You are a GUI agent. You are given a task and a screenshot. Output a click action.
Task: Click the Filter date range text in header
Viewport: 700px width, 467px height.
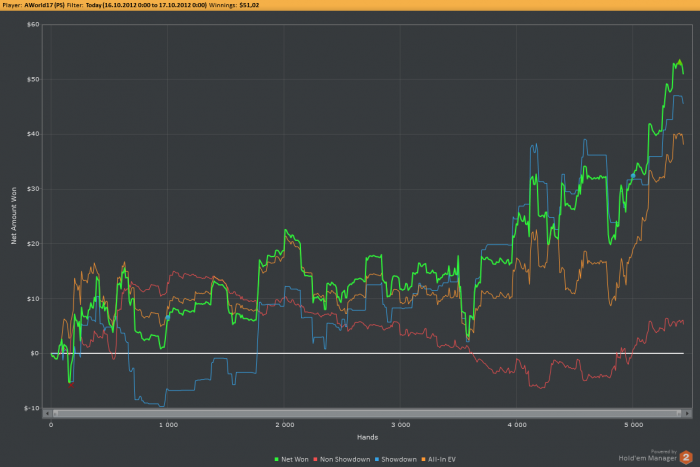point(146,5)
